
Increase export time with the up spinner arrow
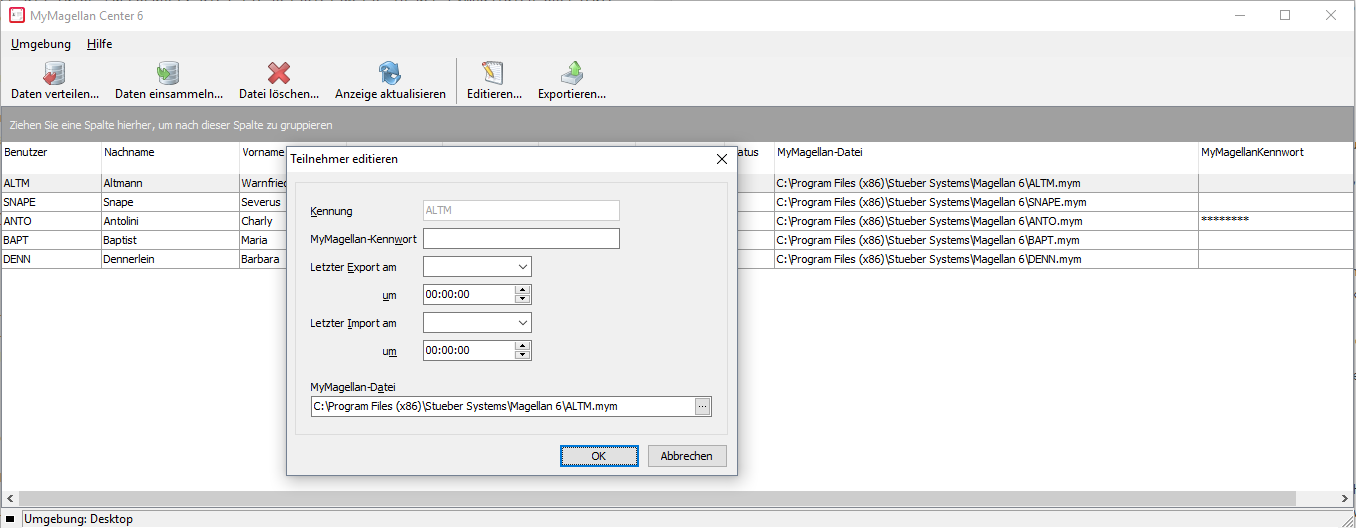(x=522, y=290)
